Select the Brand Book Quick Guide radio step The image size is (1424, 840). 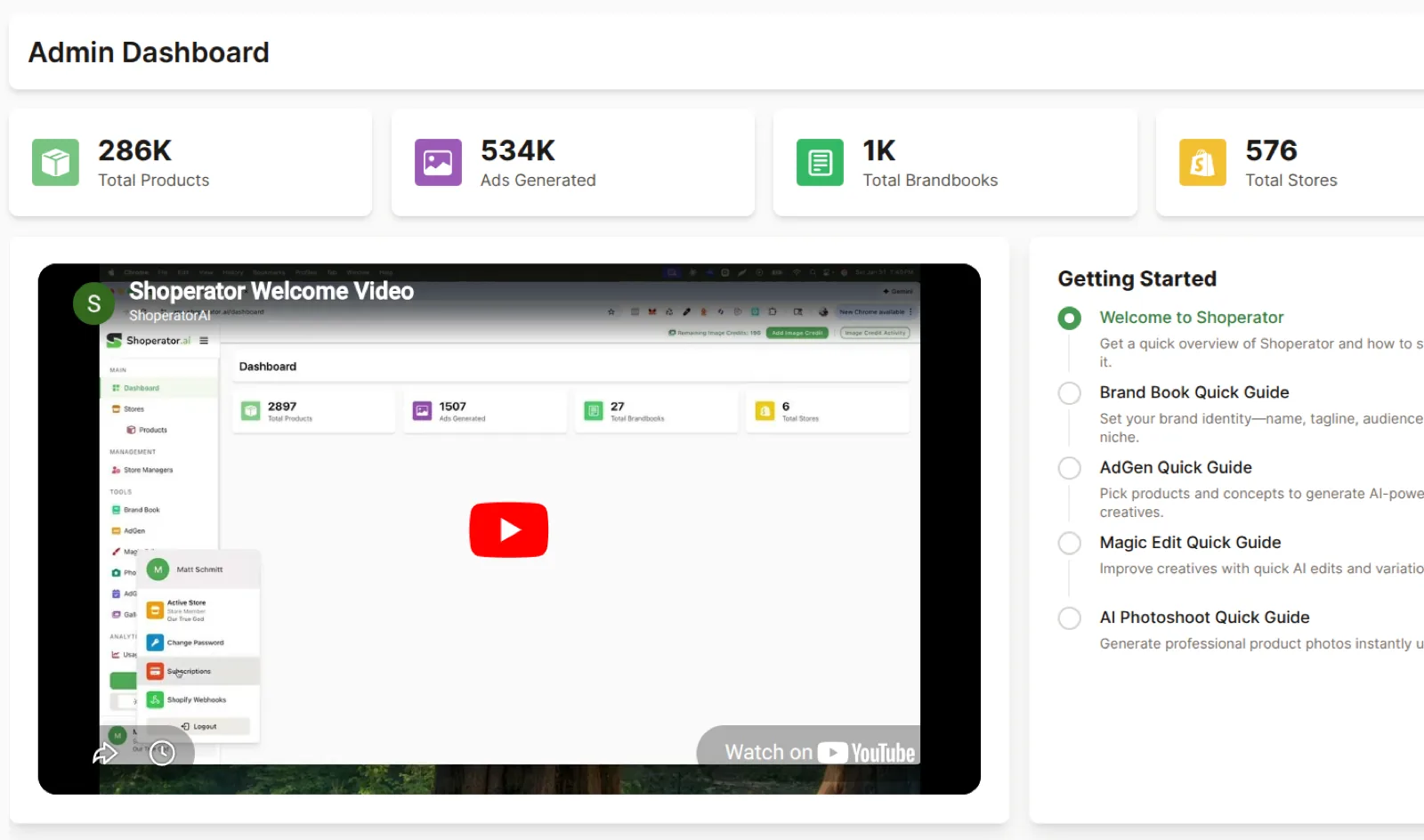[1070, 393]
